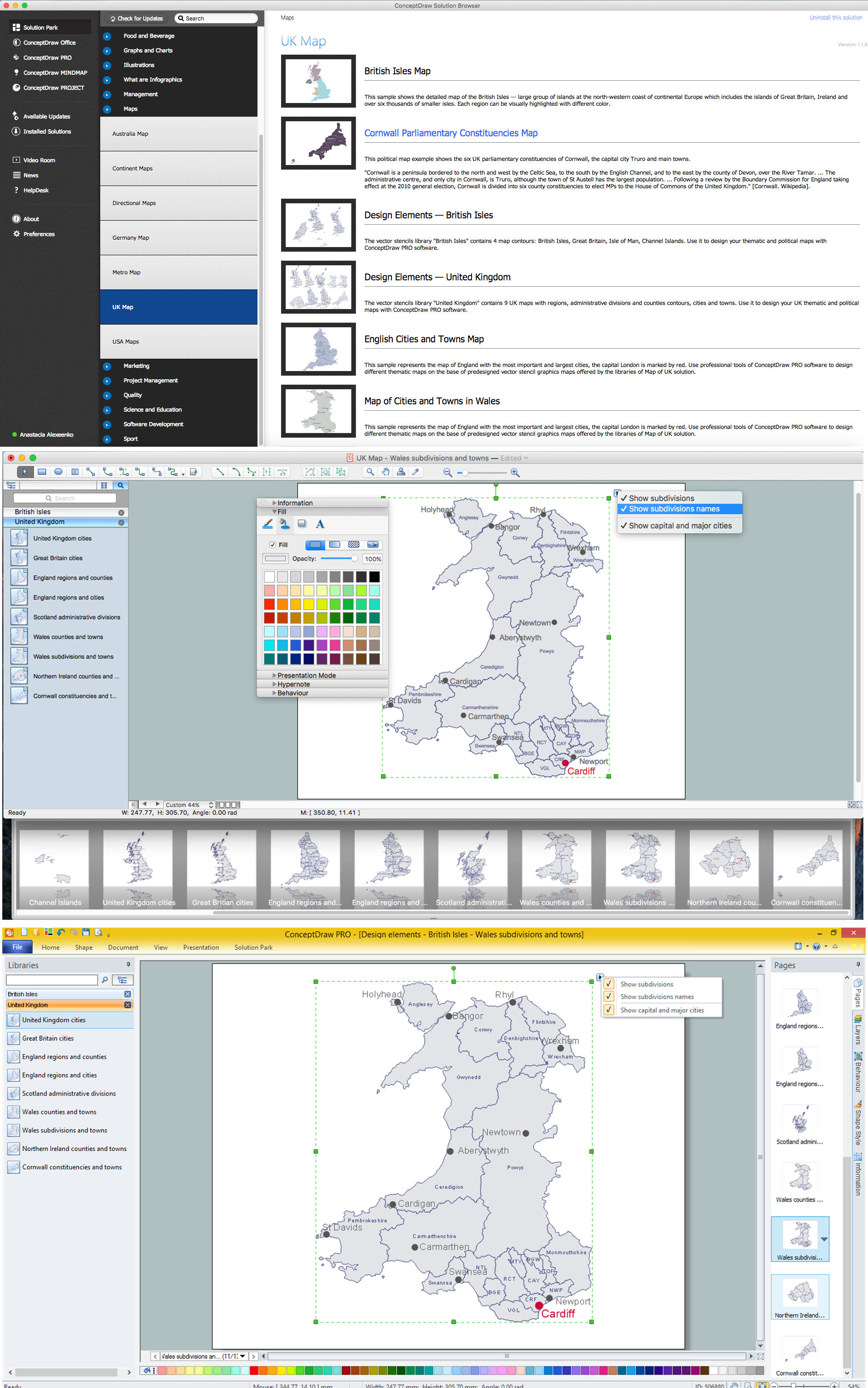Click the zoom out magnifier in Mac toolbar
868x1388 pixels.
[447, 472]
